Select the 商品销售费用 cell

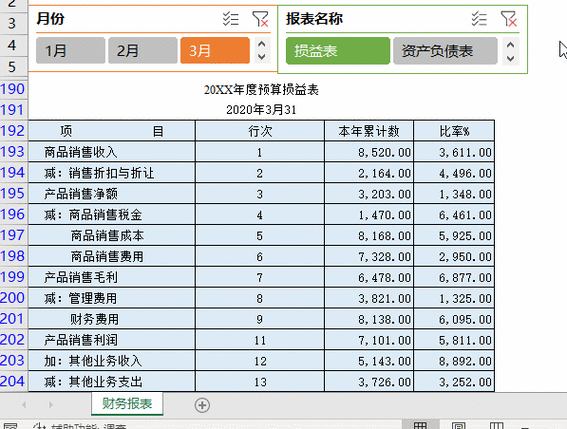coord(112,256)
